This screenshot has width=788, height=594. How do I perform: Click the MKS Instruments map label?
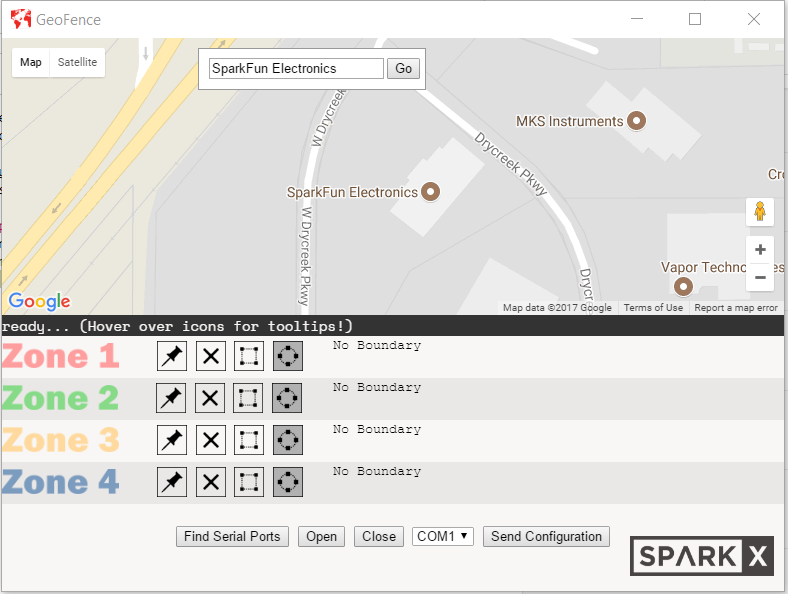569,122
